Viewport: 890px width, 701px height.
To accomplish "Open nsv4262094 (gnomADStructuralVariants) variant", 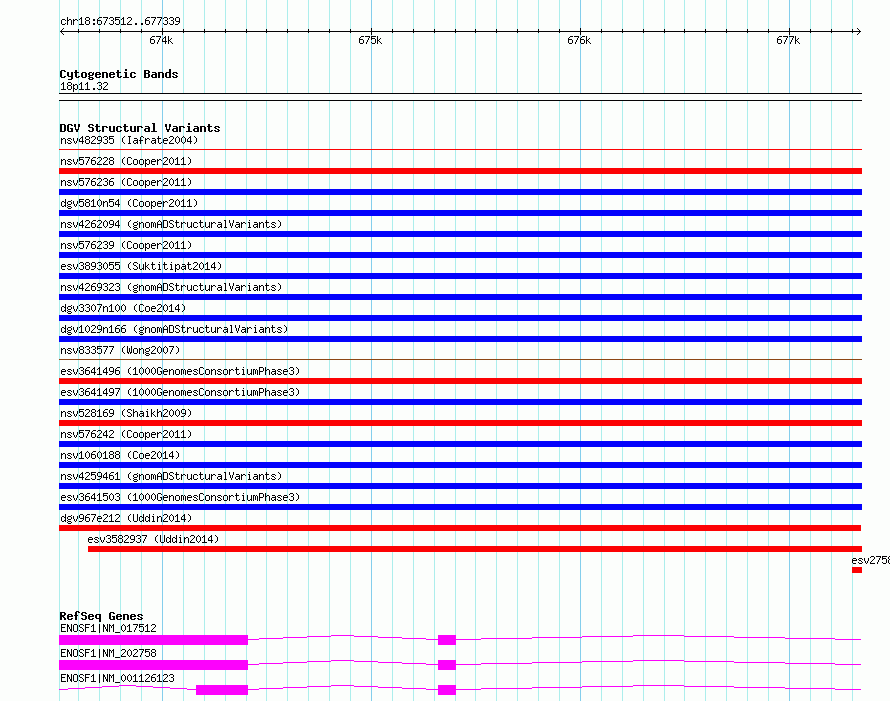I will [171, 224].
